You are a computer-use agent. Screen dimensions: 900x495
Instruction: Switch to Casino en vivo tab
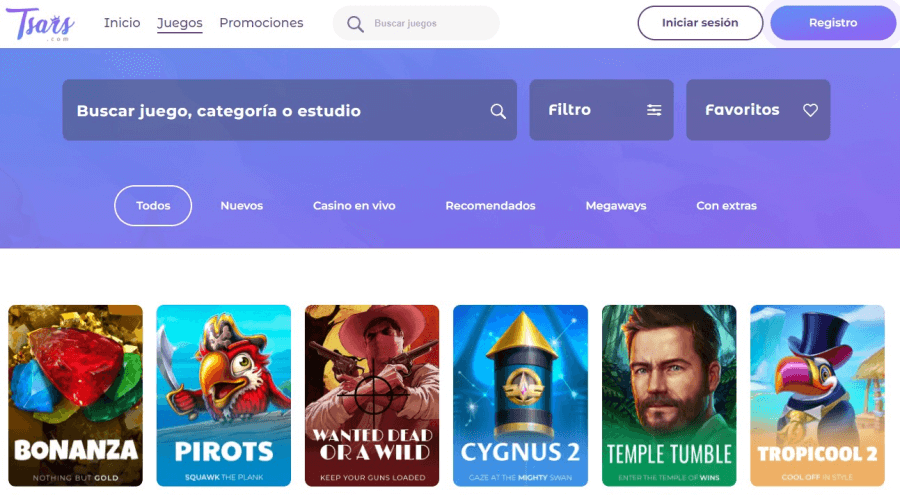pyautogui.click(x=354, y=206)
